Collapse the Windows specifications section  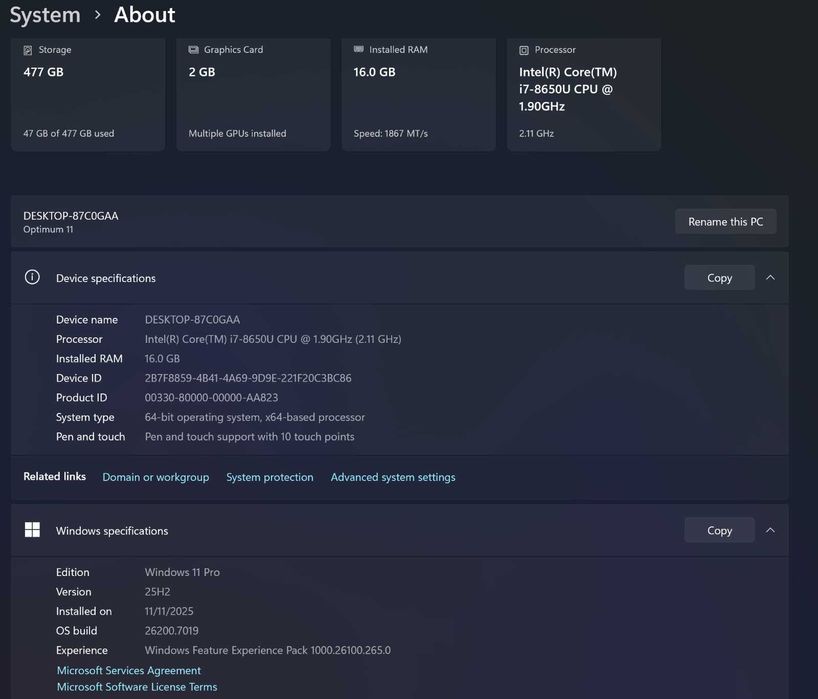pyautogui.click(x=770, y=530)
